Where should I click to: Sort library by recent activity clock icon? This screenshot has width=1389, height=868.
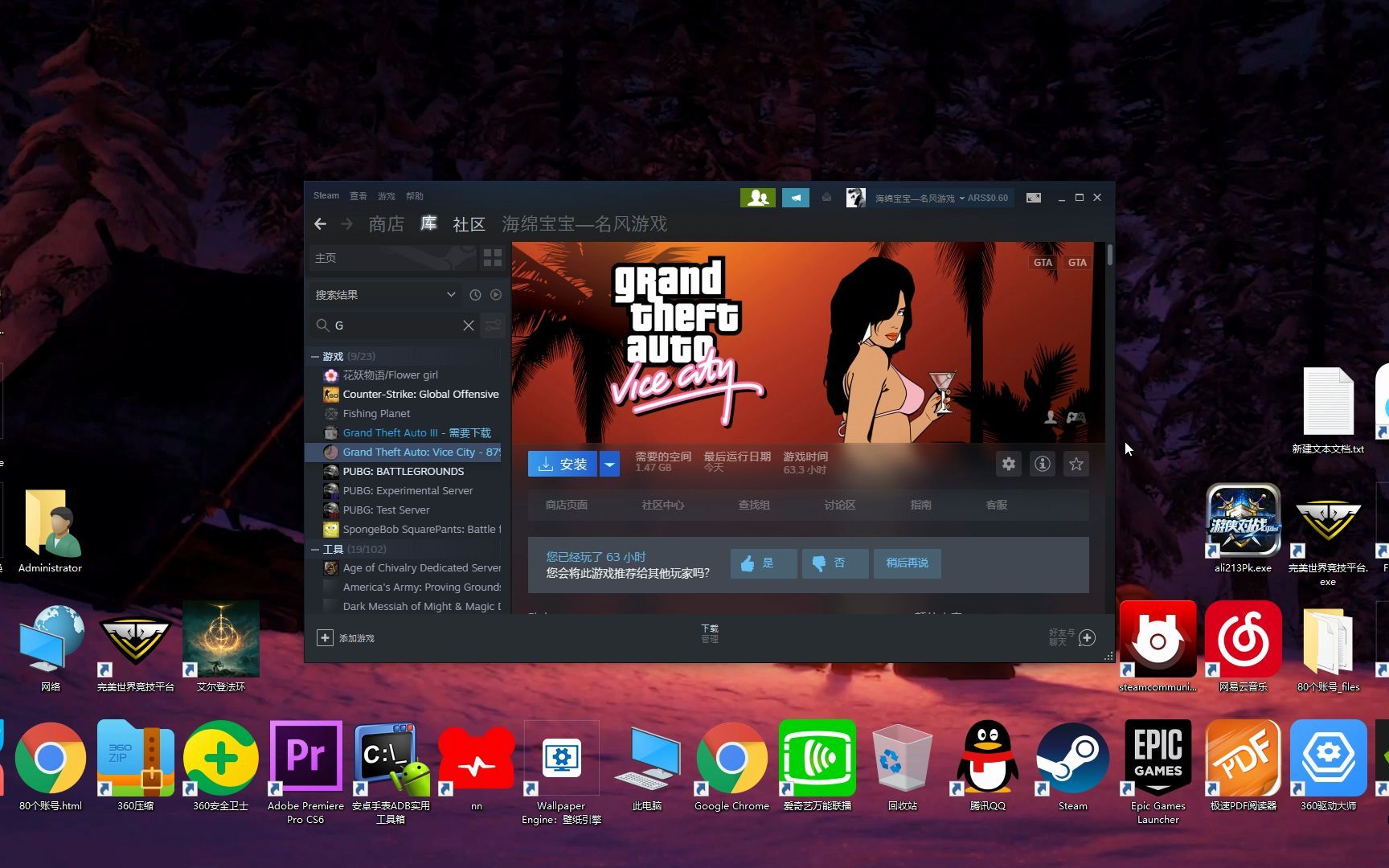click(x=475, y=295)
